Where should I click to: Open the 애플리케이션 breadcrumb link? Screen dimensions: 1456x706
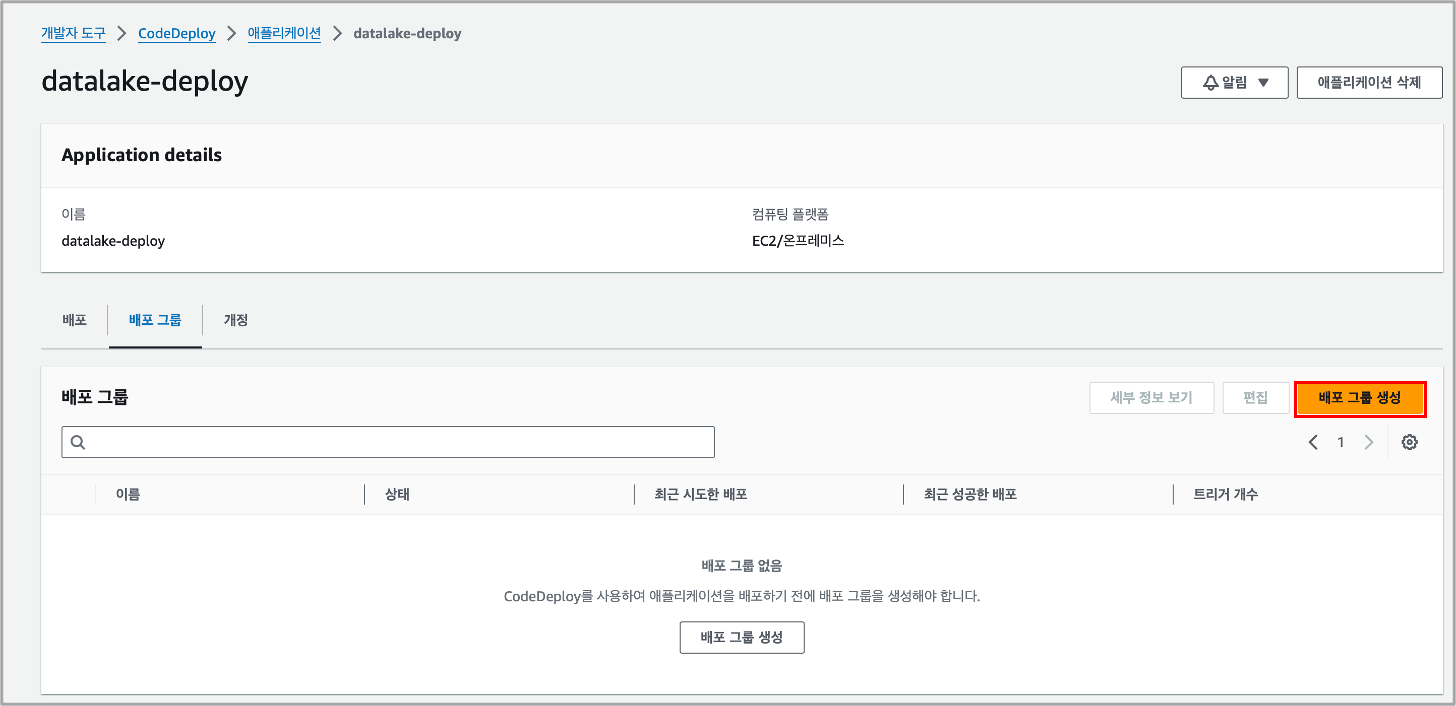point(285,33)
